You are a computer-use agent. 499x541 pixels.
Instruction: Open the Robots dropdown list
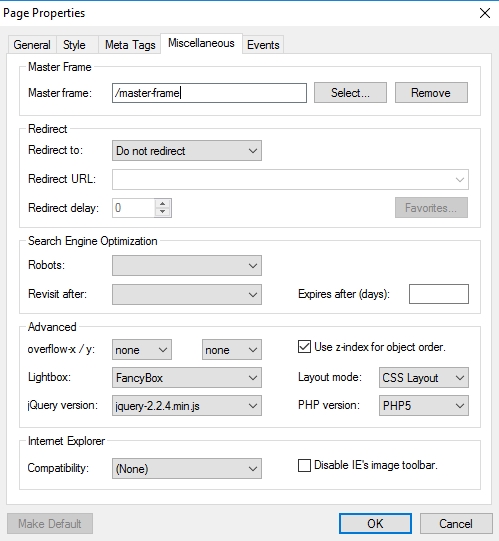coord(187,265)
